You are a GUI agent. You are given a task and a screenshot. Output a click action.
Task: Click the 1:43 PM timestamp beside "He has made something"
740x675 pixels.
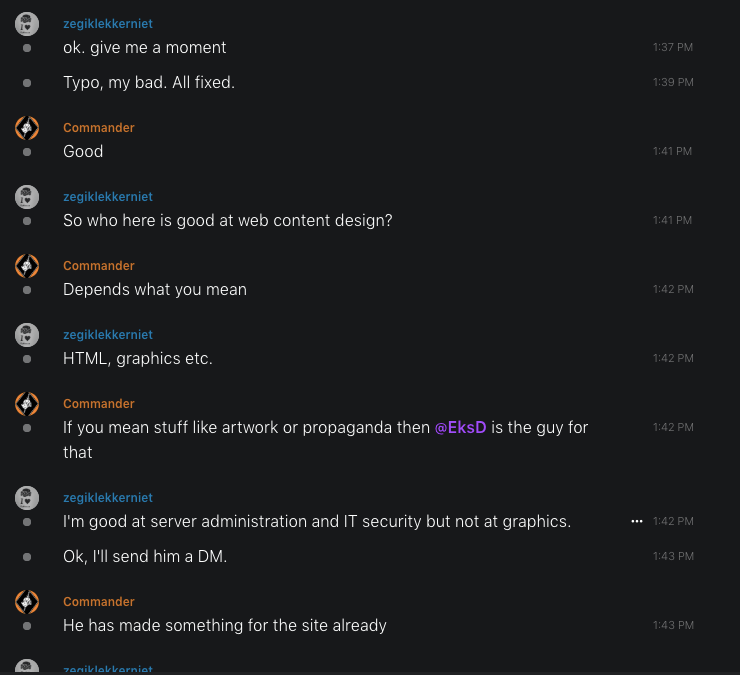(672, 625)
